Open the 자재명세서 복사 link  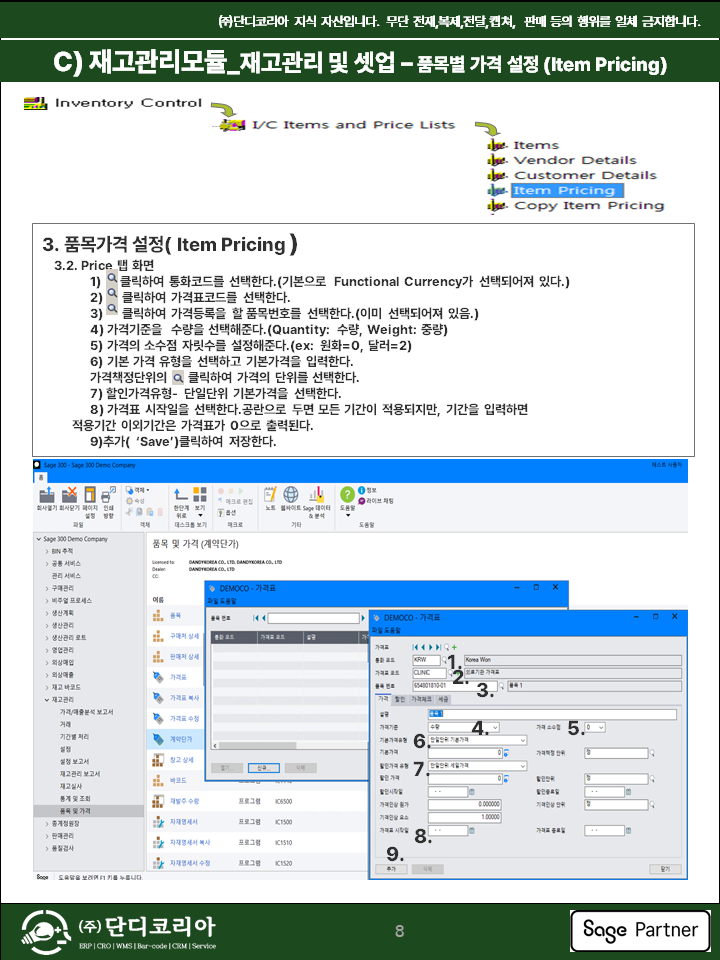pos(190,842)
